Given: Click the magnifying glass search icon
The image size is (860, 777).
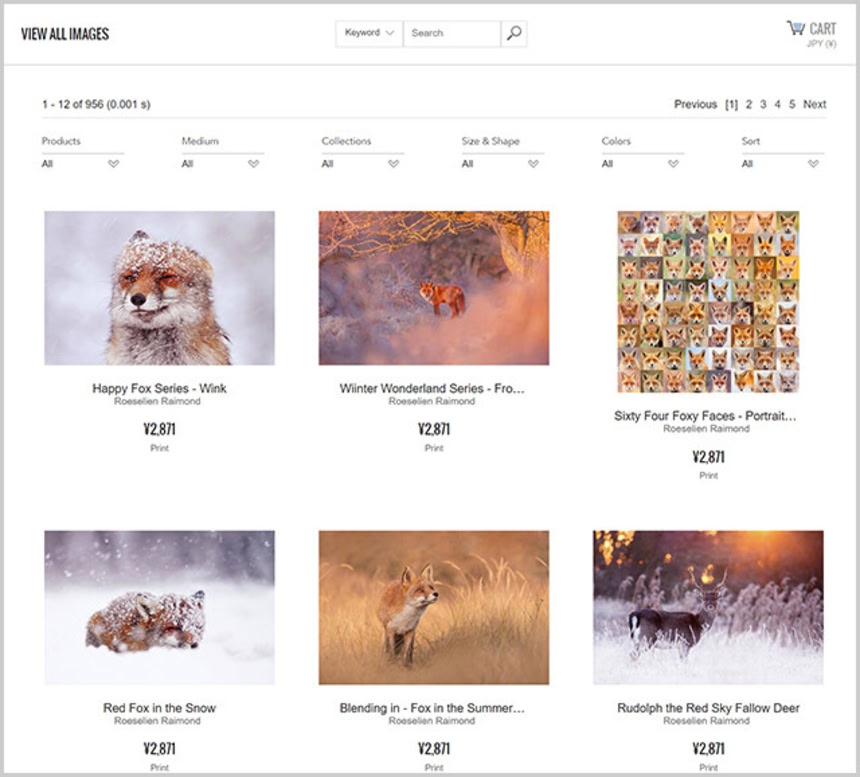Looking at the screenshot, I should (x=513, y=33).
